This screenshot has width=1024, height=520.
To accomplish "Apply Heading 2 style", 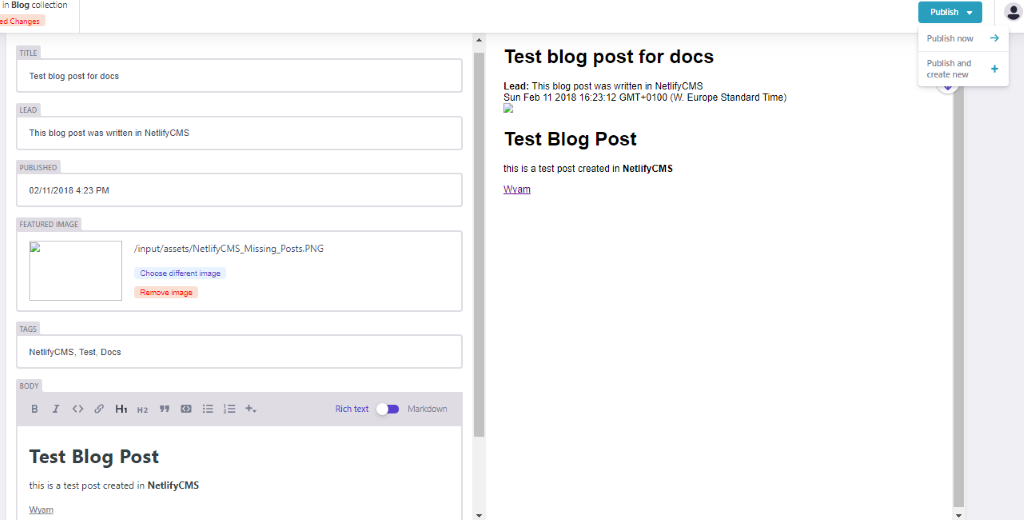I will 143,409.
